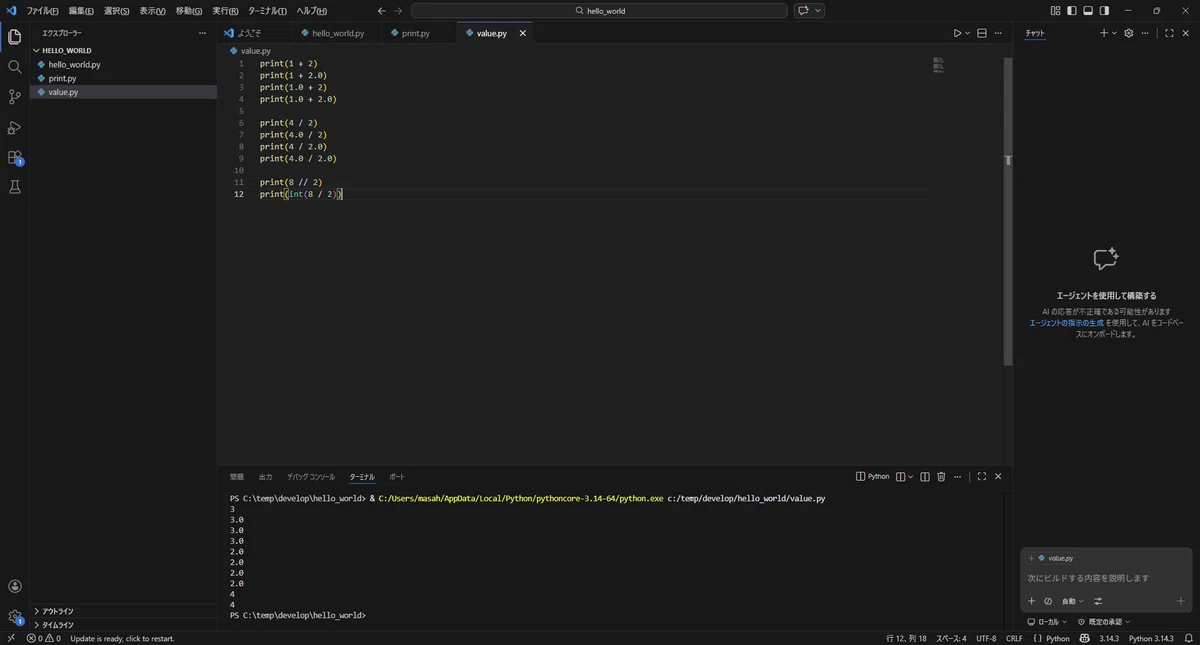Open the 編集 menu
Viewport: 1200px width, 645px height.
coord(81,11)
